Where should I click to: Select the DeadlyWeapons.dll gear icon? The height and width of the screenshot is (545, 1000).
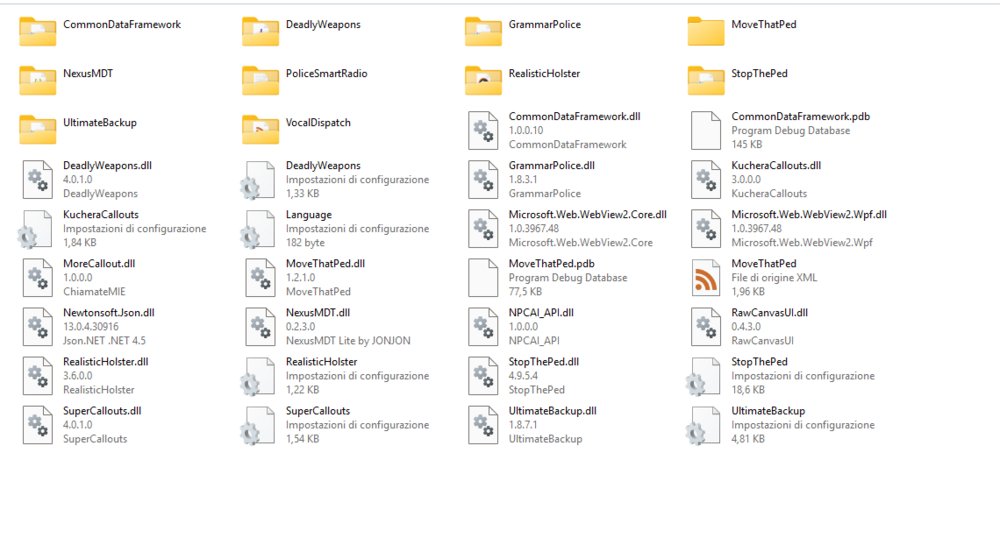point(38,179)
